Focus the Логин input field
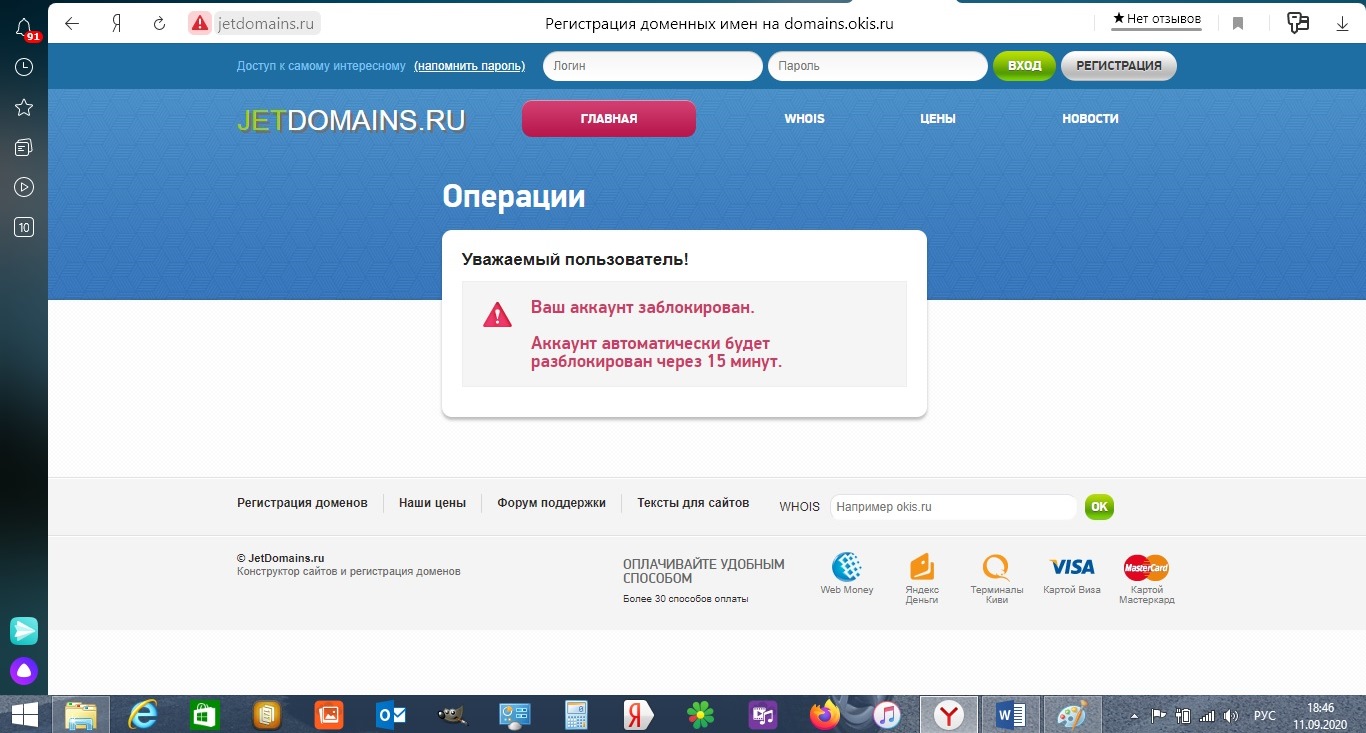This screenshot has height=733, width=1366. click(653, 66)
